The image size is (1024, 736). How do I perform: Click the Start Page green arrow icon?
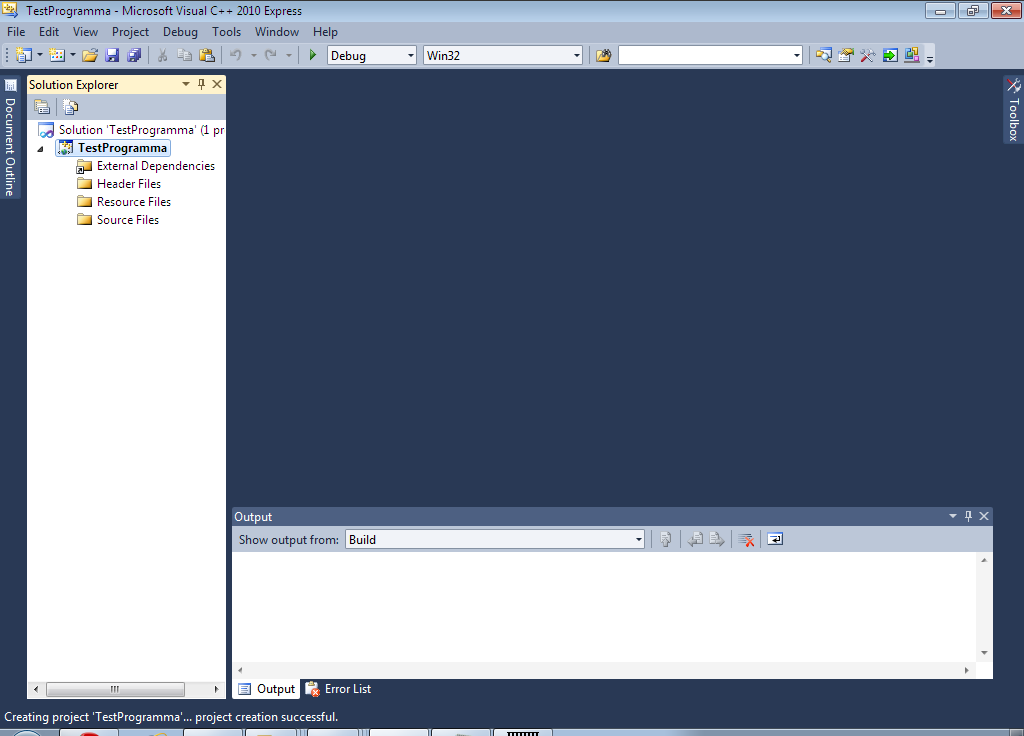tap(890, 56)
